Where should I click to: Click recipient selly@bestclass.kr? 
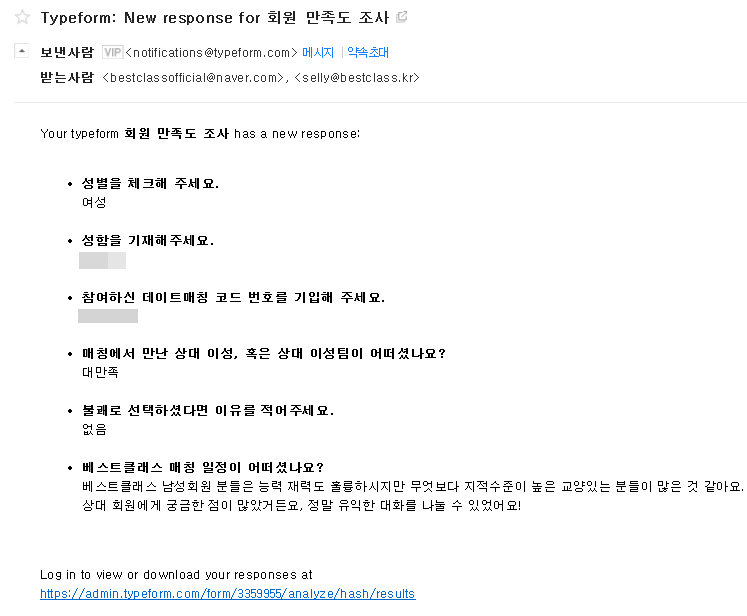[357, 77]
